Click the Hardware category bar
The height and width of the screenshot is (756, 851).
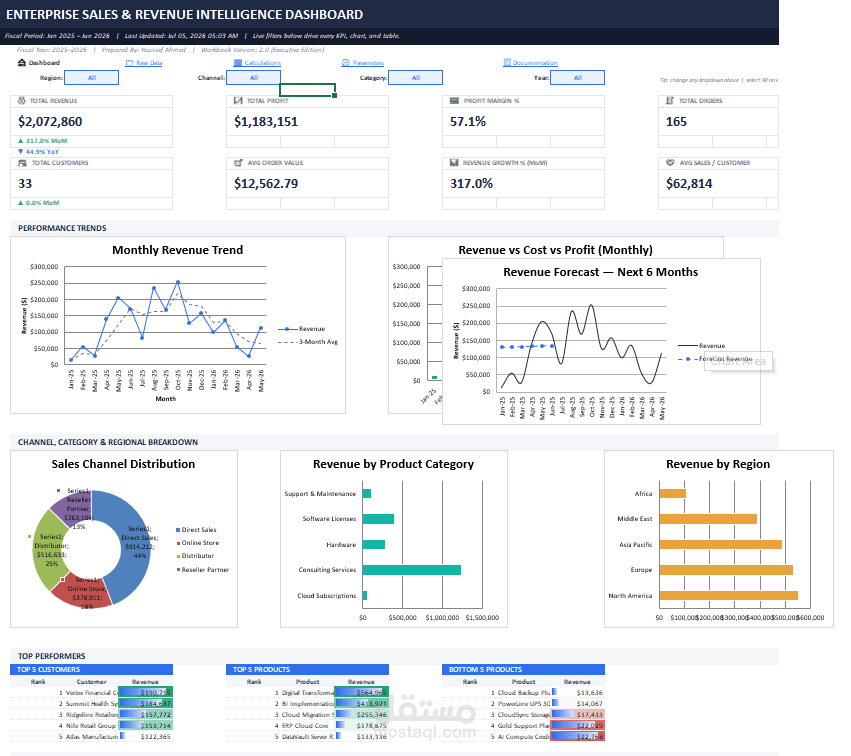374,544
